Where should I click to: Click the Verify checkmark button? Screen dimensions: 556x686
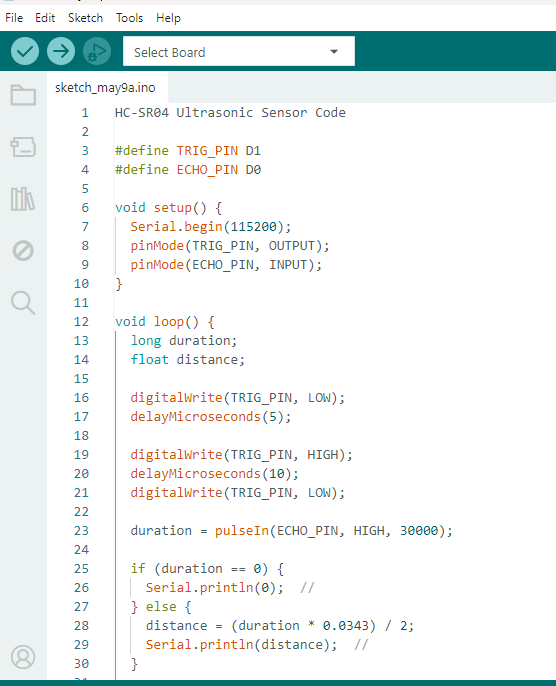pyautogui.click(x=25, y=52)
